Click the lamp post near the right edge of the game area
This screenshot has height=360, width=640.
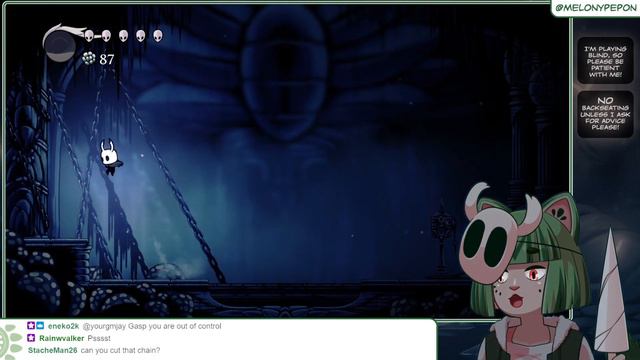(x=442, y=237)
